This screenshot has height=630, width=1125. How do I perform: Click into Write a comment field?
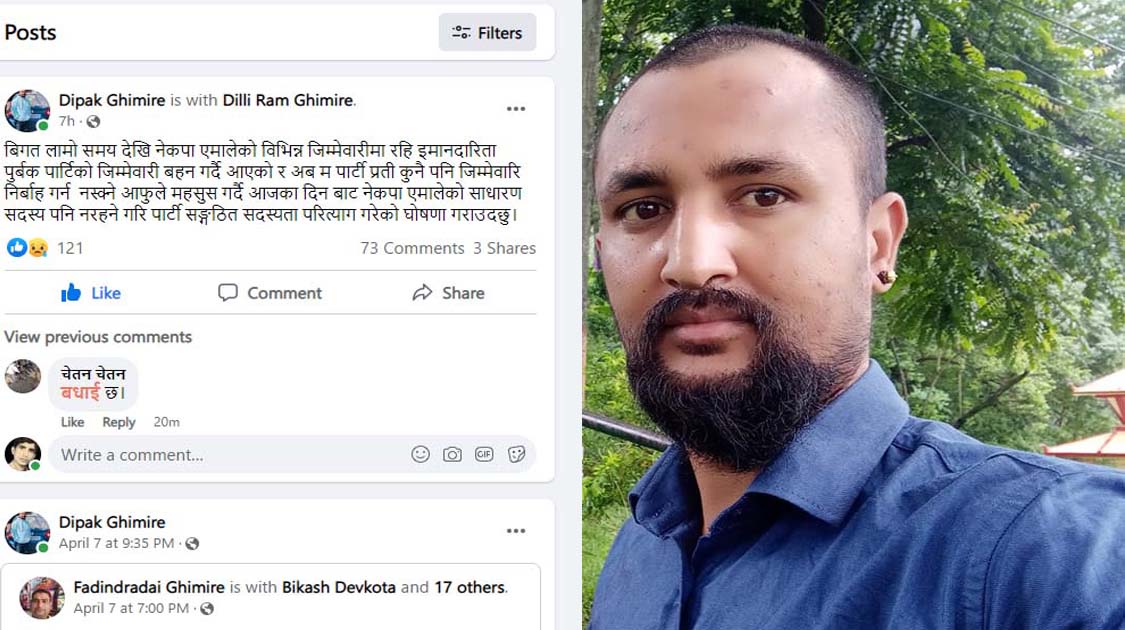tap(230, 454)
